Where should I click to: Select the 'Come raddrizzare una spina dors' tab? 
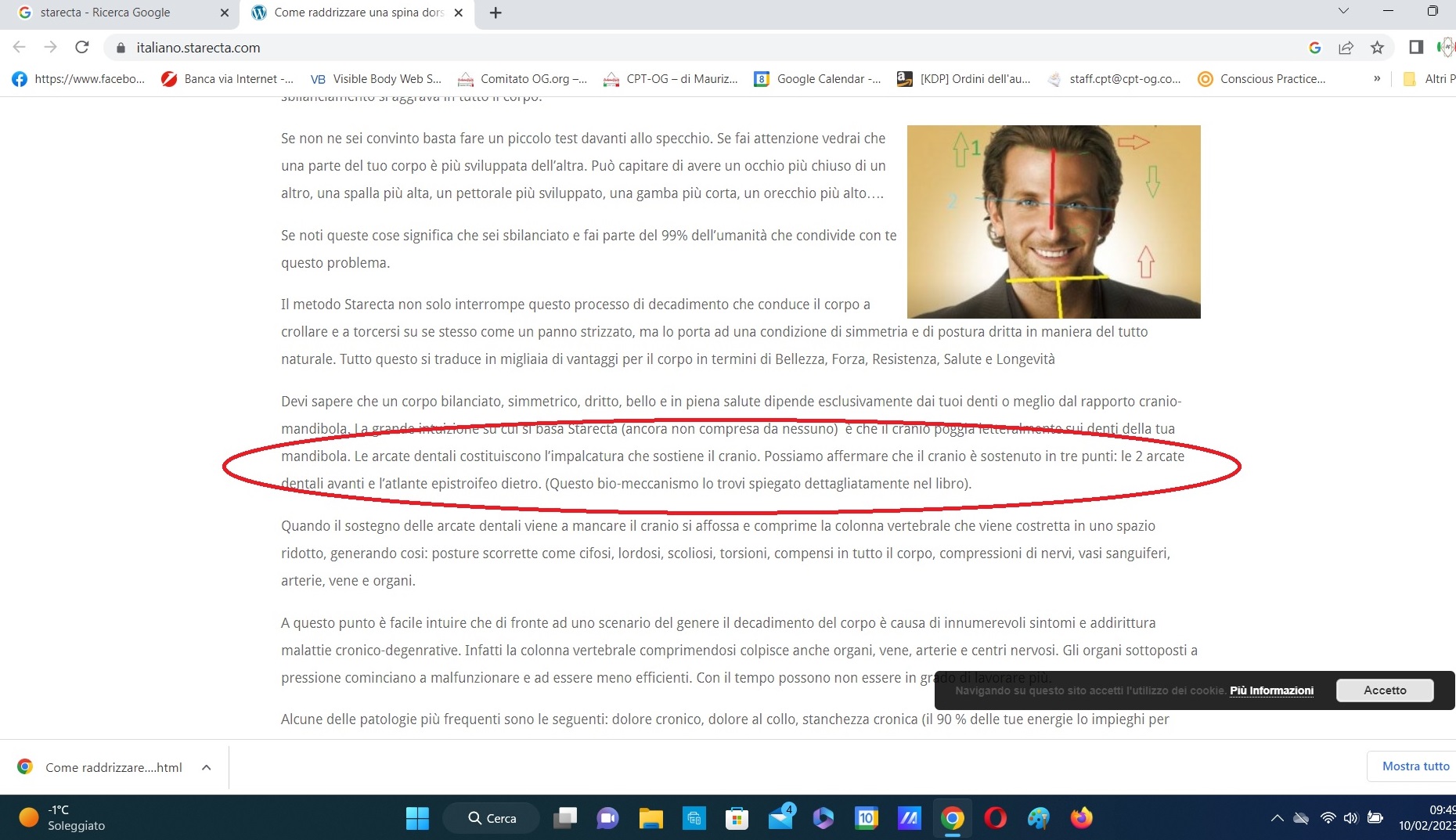tap(357, 13)
